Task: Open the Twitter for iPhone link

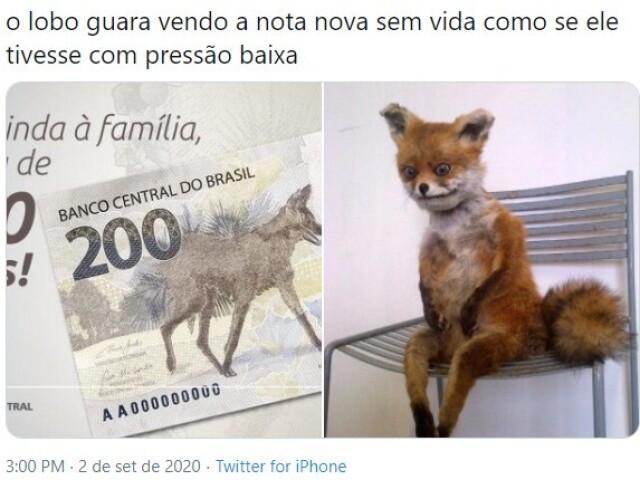Action: tap(281, 466)
